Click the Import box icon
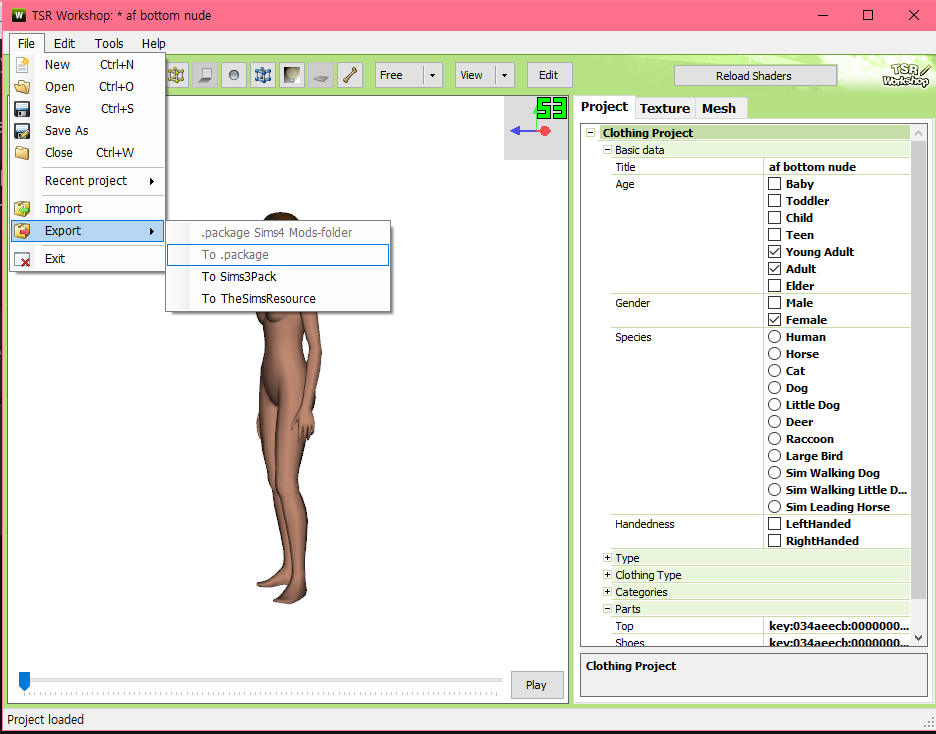 (x=22, y=209)
